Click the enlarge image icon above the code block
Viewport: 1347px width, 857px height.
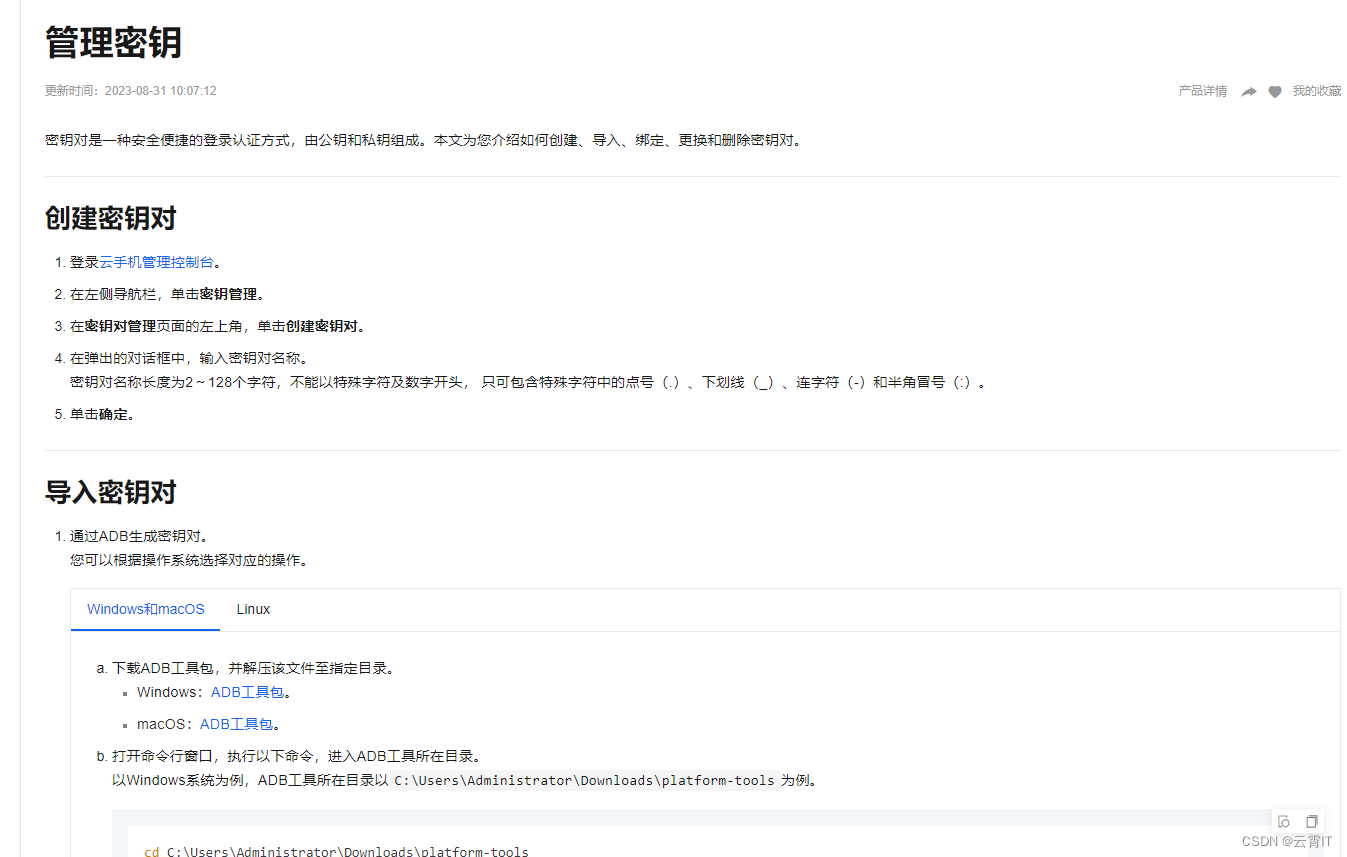pyautogui.click(x=1283, y=820)
